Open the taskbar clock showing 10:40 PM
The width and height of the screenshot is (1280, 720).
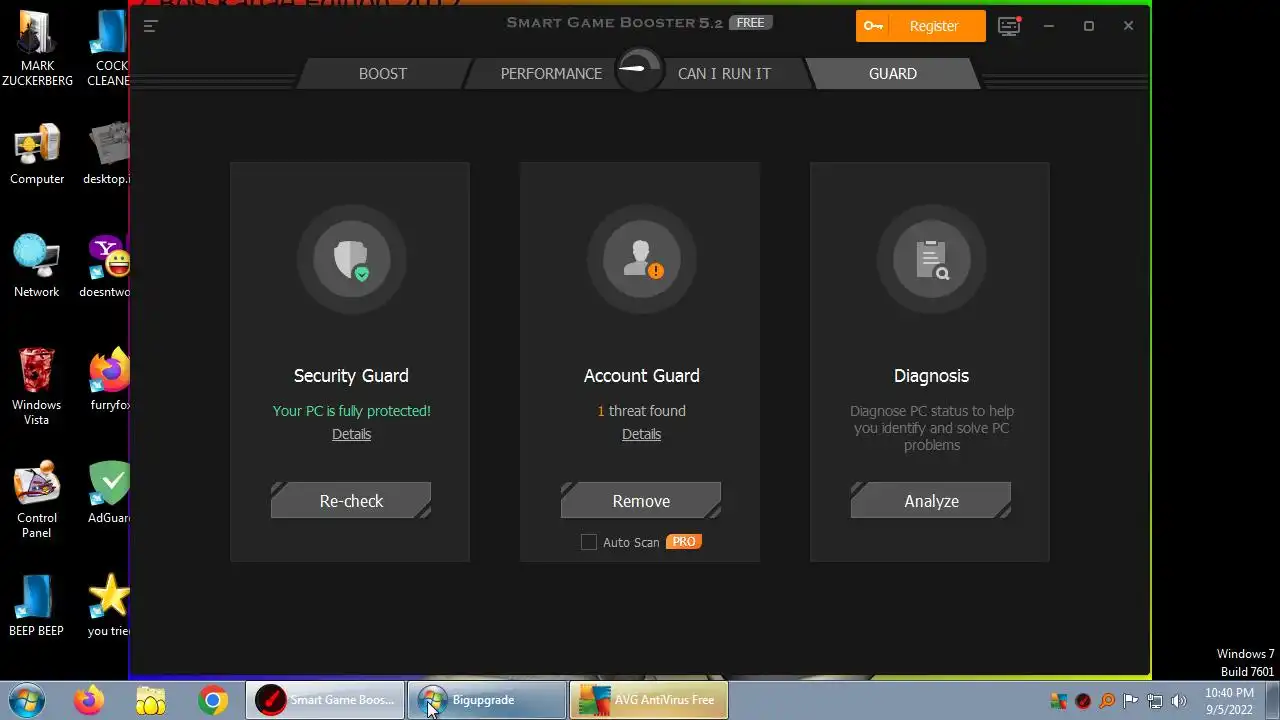pyautogui.click(x=1229, y=701)
